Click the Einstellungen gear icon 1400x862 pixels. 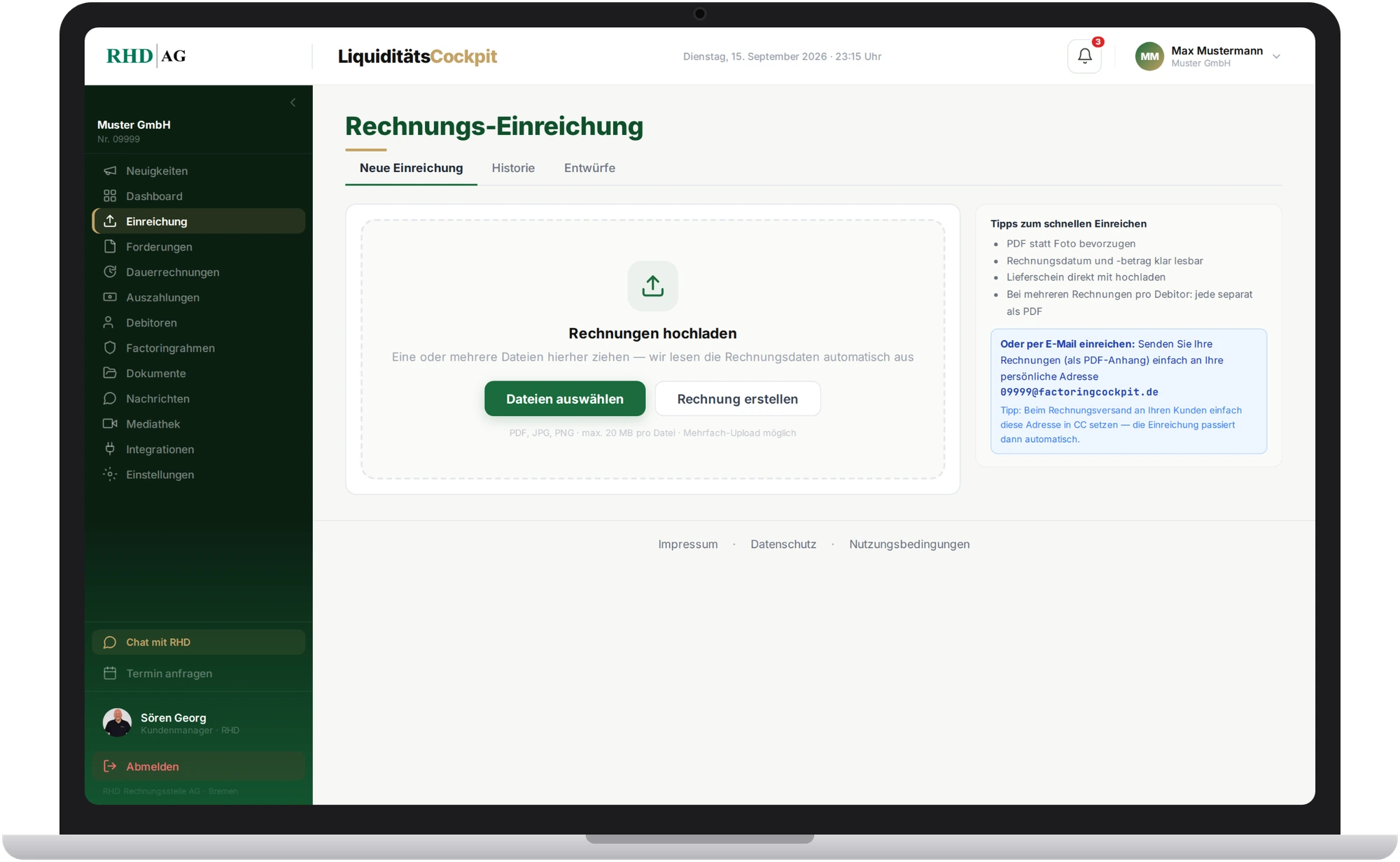[110, 474]
